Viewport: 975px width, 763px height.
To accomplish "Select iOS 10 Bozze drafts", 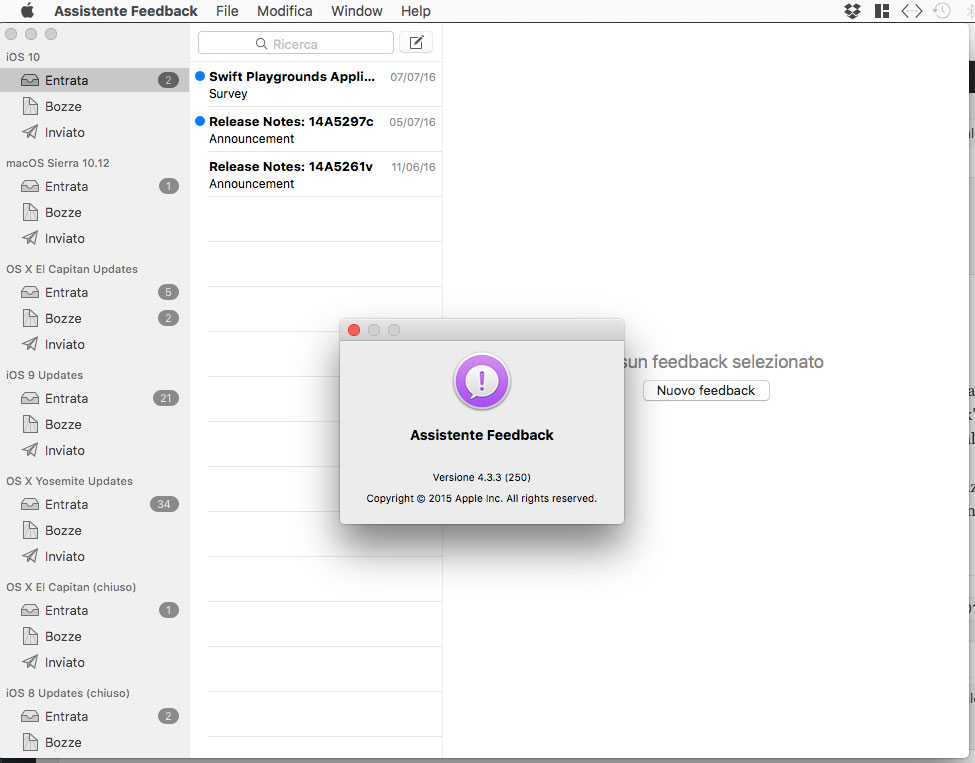I will (x=95, y=106).
